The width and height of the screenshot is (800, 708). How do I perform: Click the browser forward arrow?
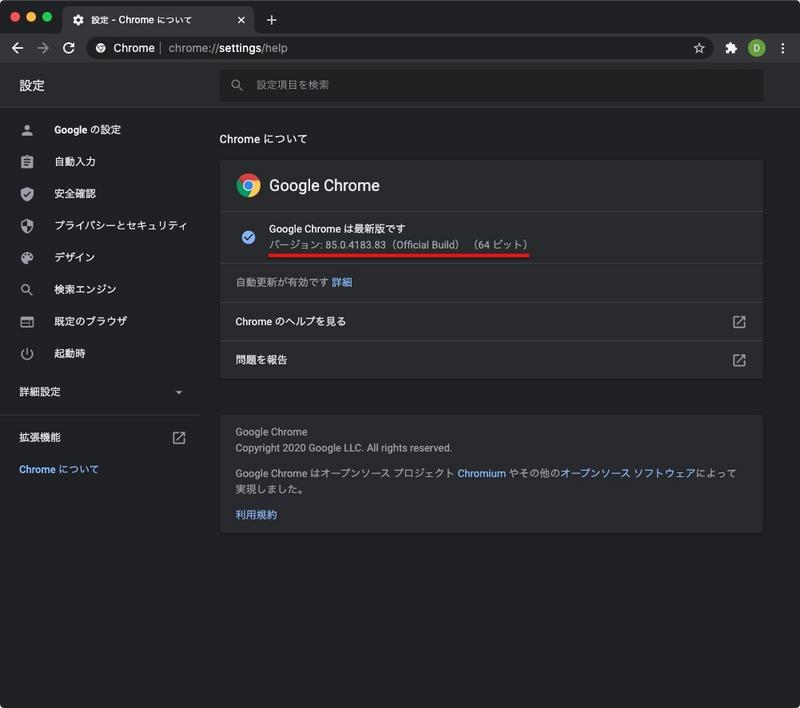pos(43,48)
